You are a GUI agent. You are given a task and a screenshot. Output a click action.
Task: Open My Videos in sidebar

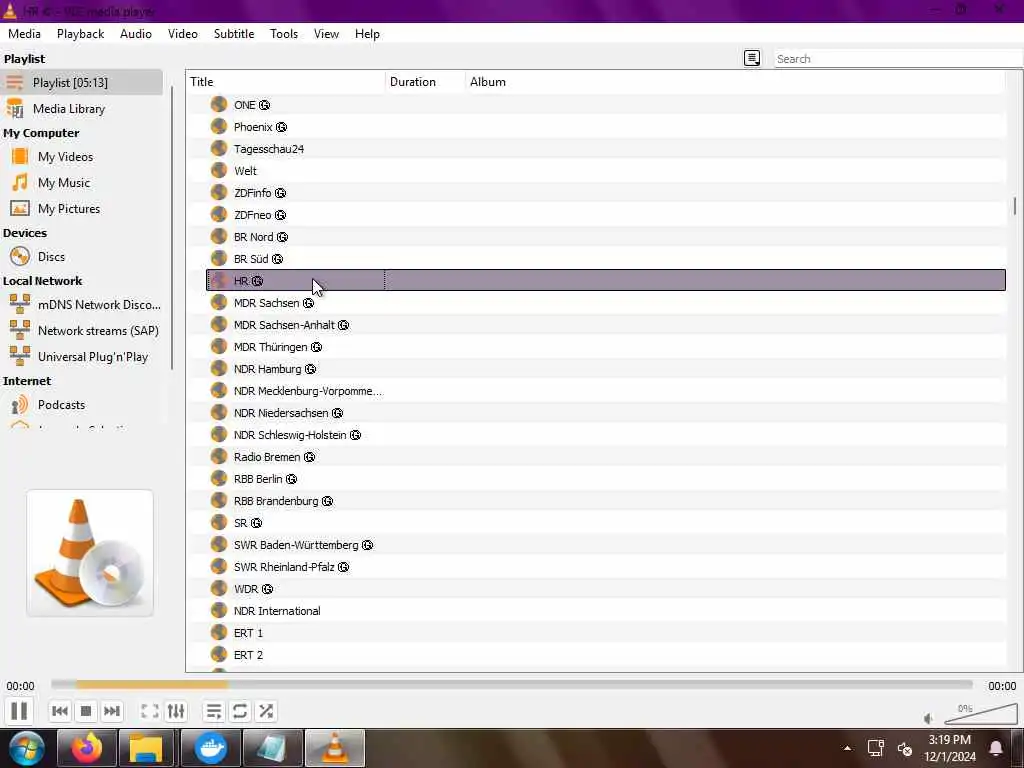[x=82, y=157]
